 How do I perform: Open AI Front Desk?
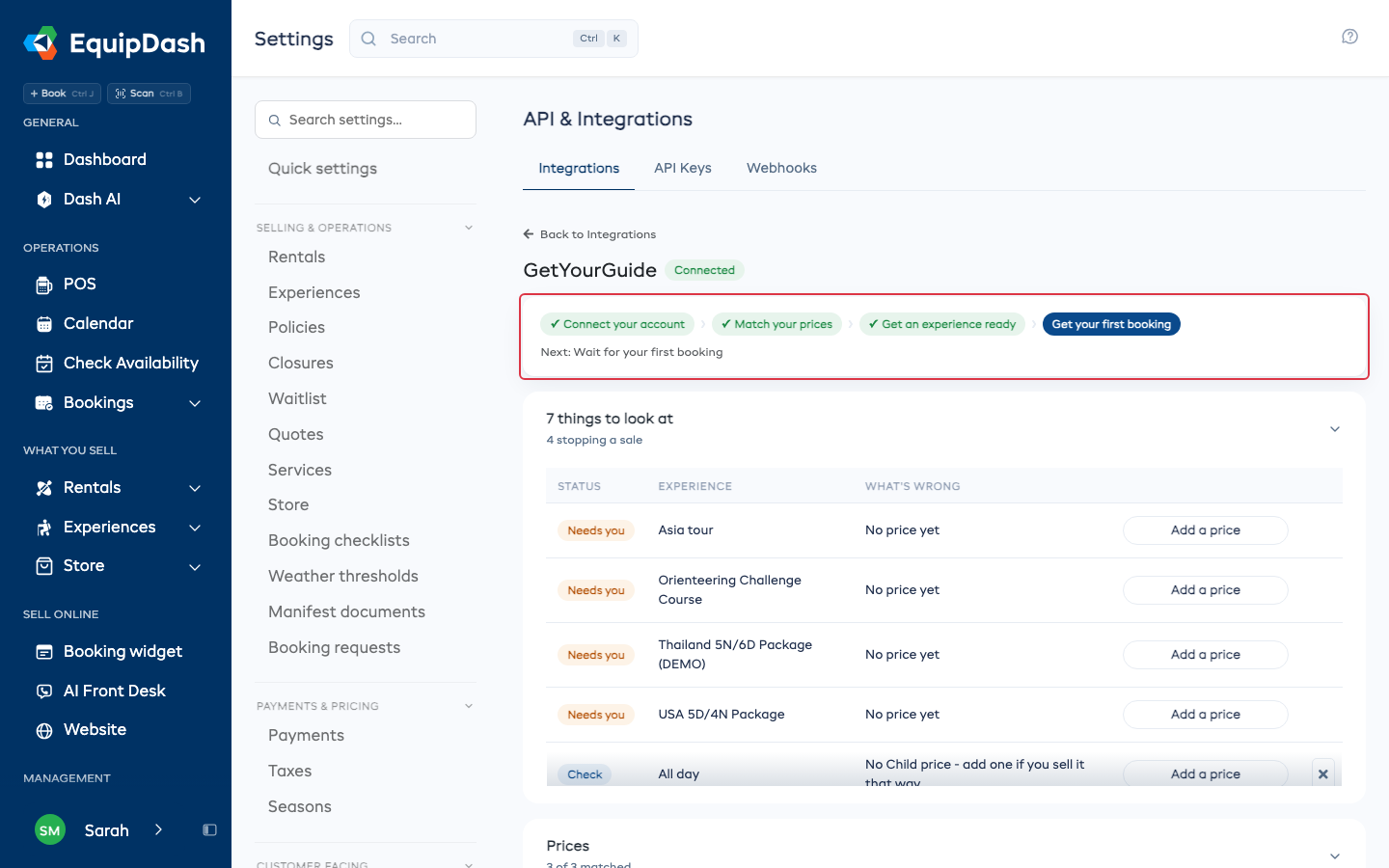click(114, 692)
